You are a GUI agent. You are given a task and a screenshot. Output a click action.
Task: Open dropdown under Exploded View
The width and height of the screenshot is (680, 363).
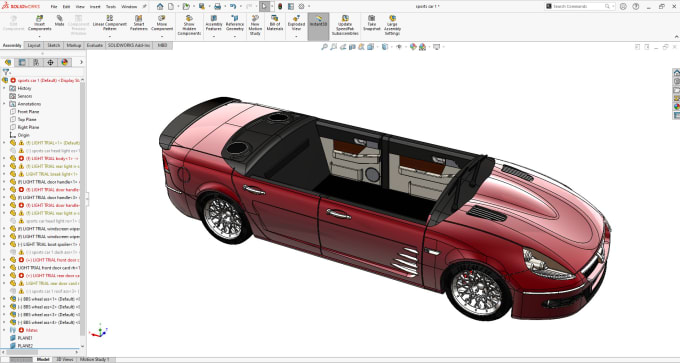[296, 36]
